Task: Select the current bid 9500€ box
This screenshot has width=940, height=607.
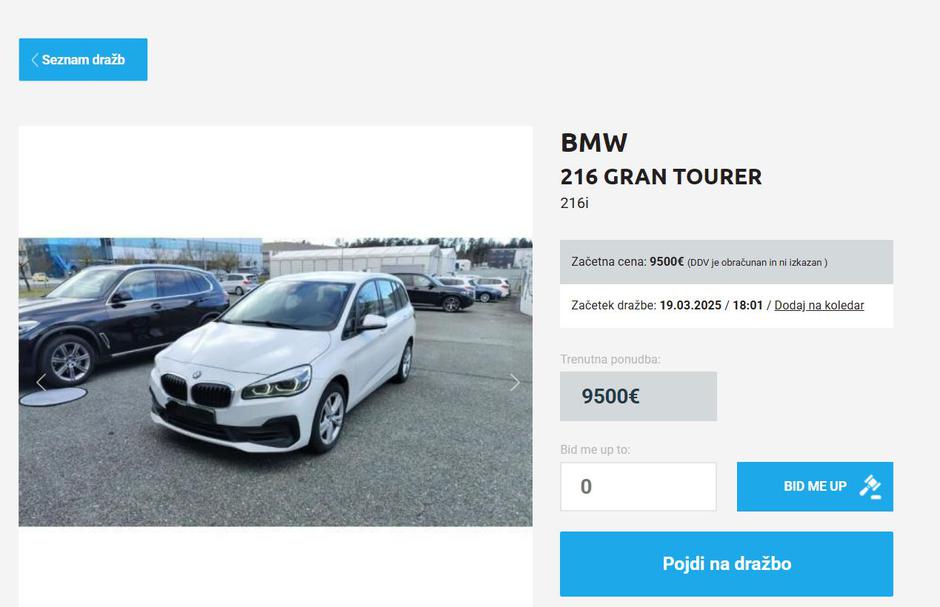Action: coord(638,396)
